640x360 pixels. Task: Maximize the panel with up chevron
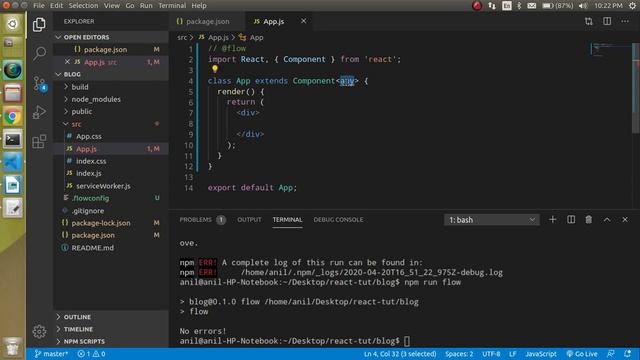tap(607, 220)
